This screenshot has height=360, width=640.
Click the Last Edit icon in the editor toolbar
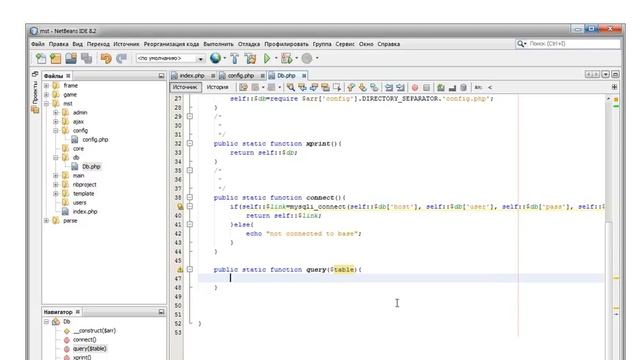[243, 87]
